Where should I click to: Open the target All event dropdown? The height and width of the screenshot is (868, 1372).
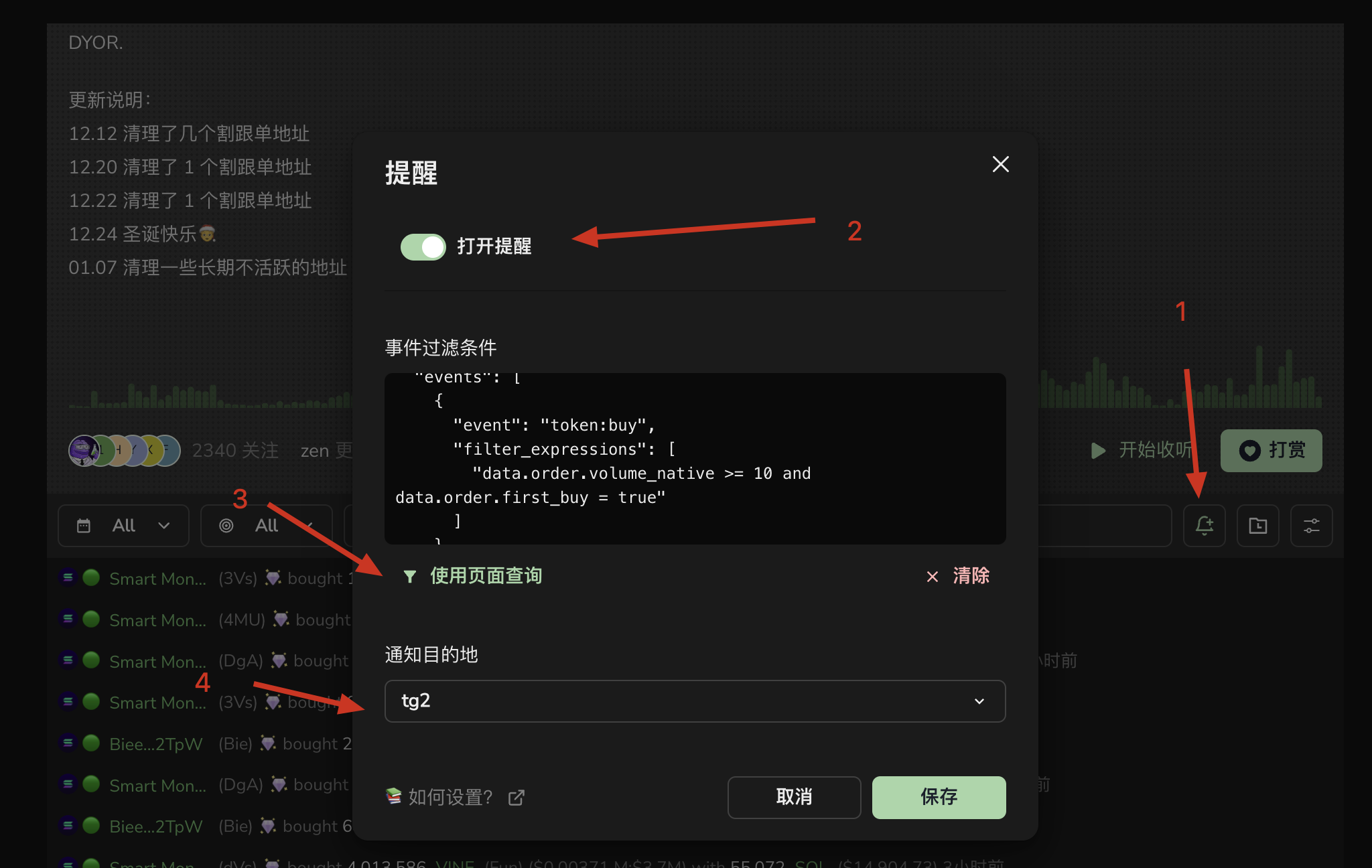pos(266,526)
